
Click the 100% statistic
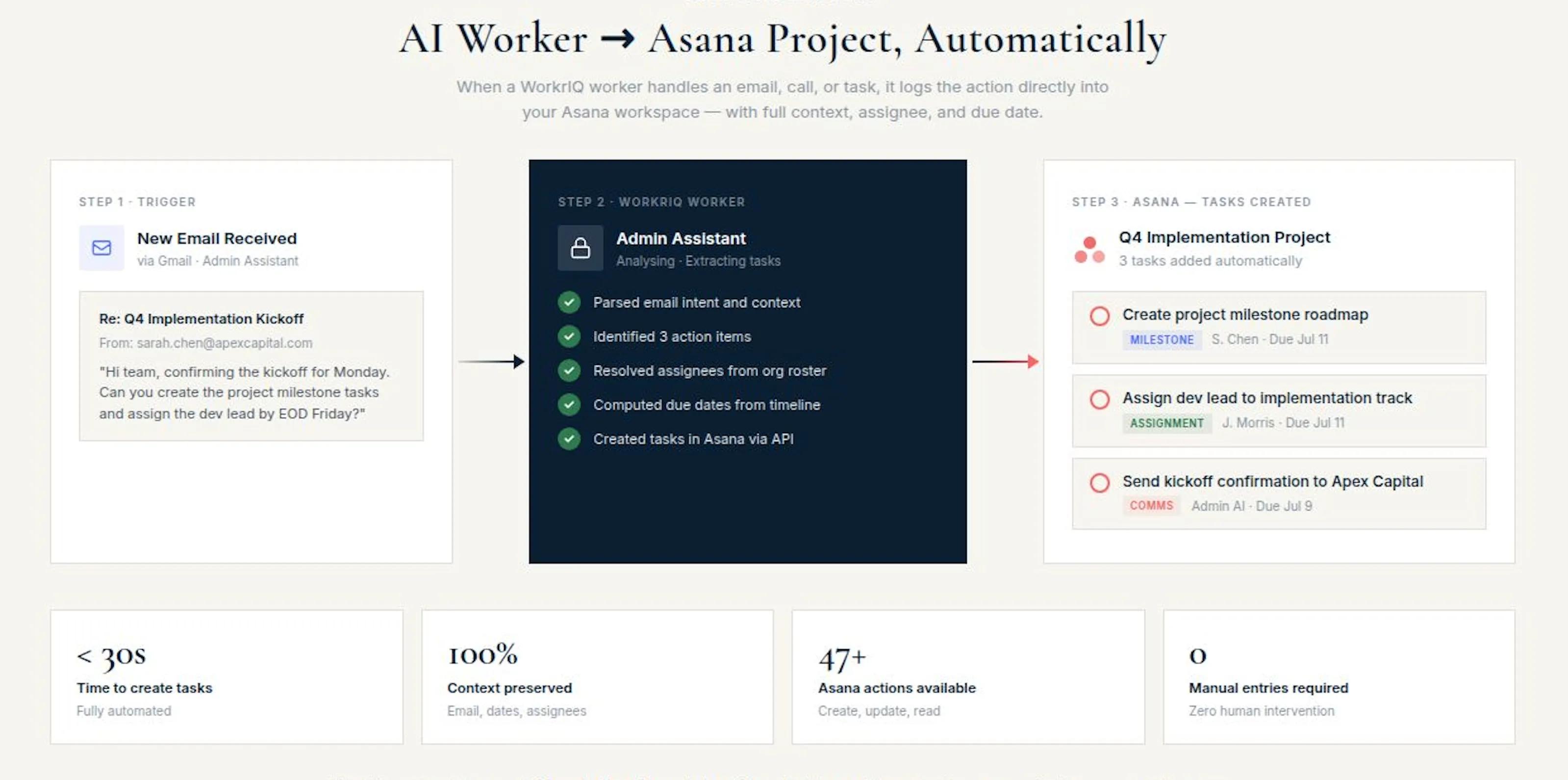(482, 655)
